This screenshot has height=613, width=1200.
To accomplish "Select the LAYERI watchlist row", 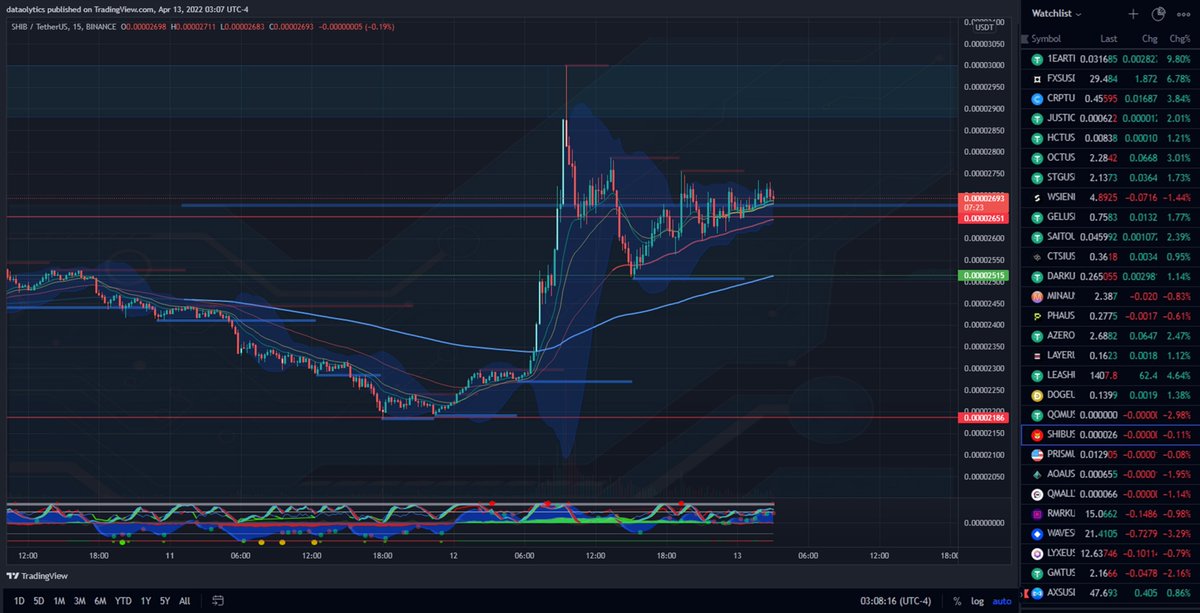I will (1110, 355).
